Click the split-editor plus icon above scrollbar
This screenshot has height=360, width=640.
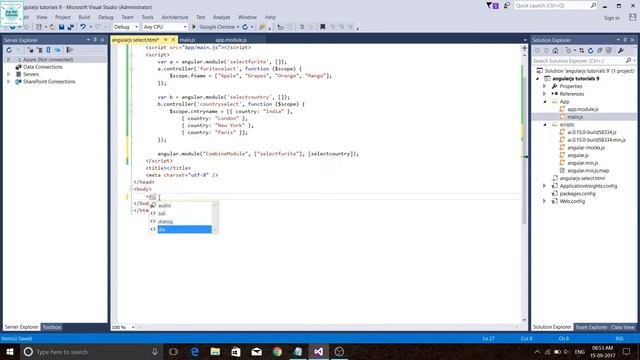click(x=524, y=48)
